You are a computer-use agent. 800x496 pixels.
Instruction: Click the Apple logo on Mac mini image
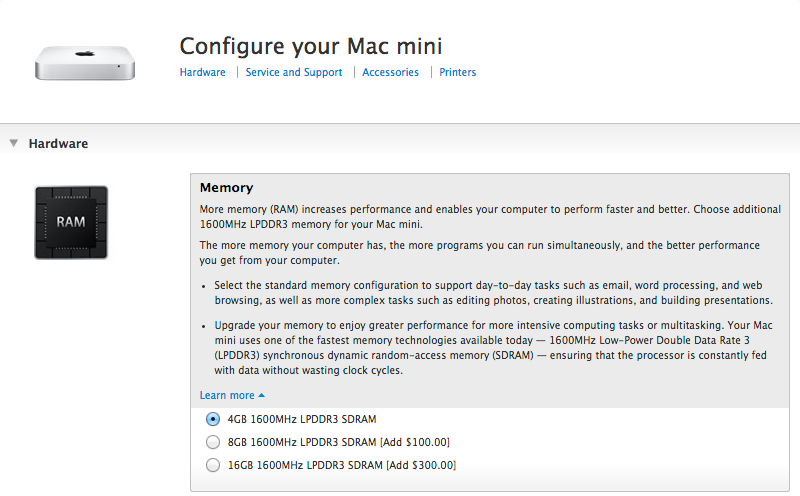click(85, 53)
